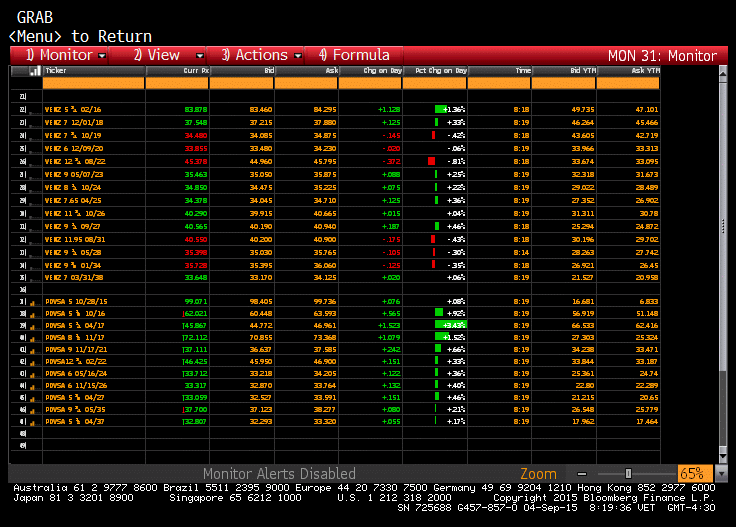The image size is (736, 527).
Task: Click chart icon on PDVSA 5 04/27 row
Action: (x=32, y=399)
